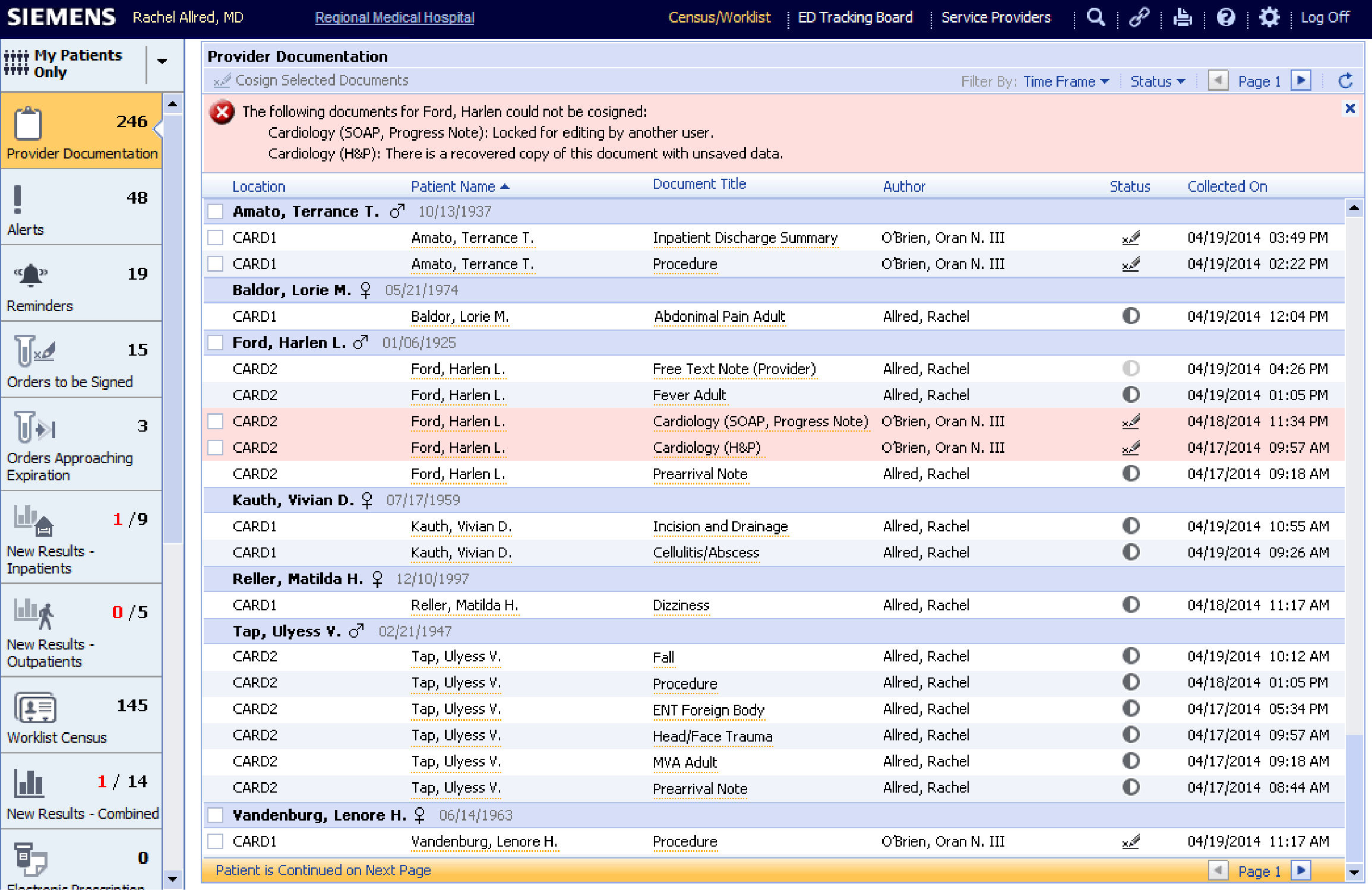This screenshot has height=890, width=1372.
Task: Dismiss the cosign error message
Action: click(1350, 108)
